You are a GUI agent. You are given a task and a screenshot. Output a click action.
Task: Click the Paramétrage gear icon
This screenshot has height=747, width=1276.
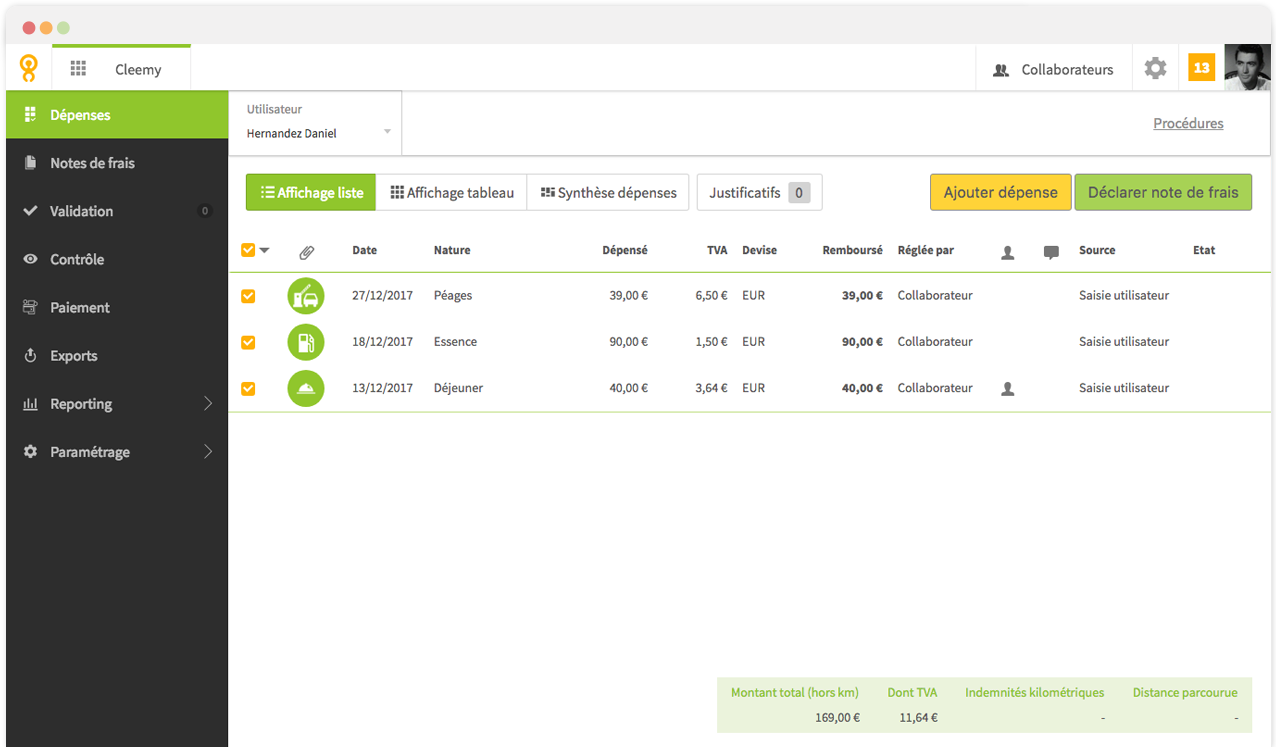click(30, 452)
